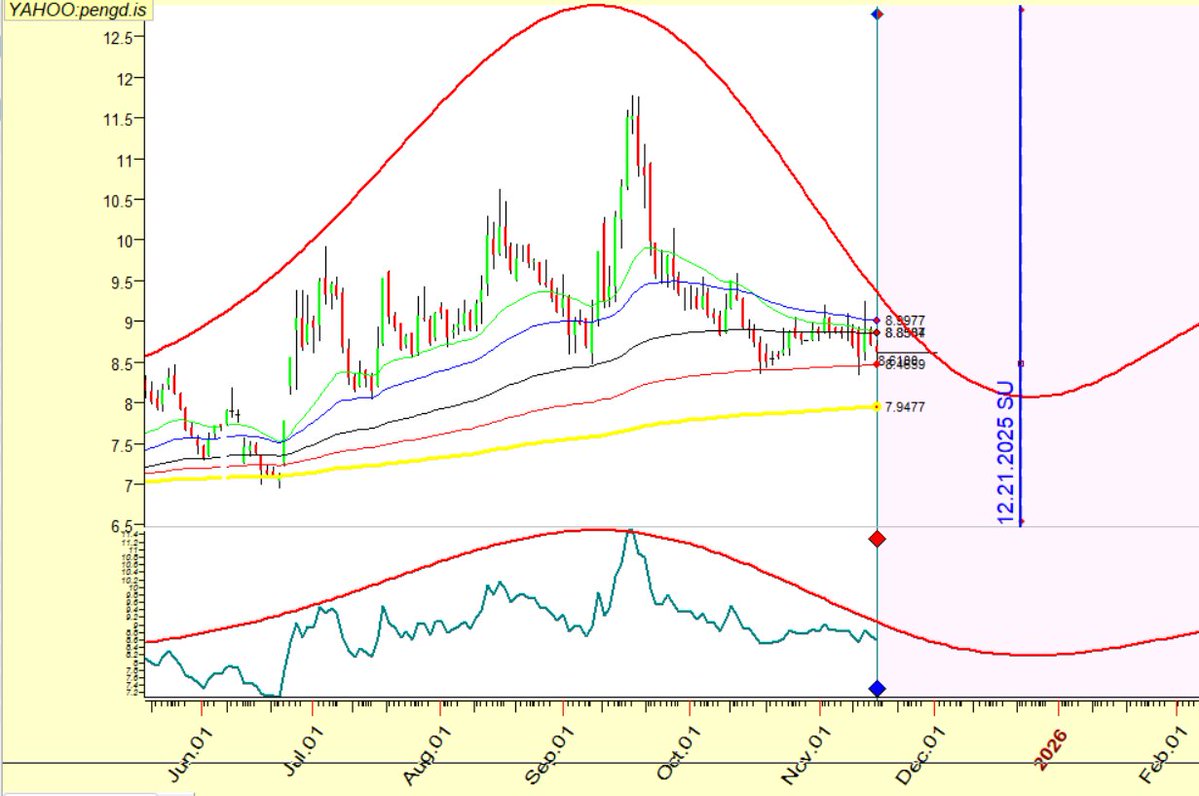Click the 8 price axis label
Image resolution: width=1199 pixels, height=796 pixels.
(x=130, y=404)
